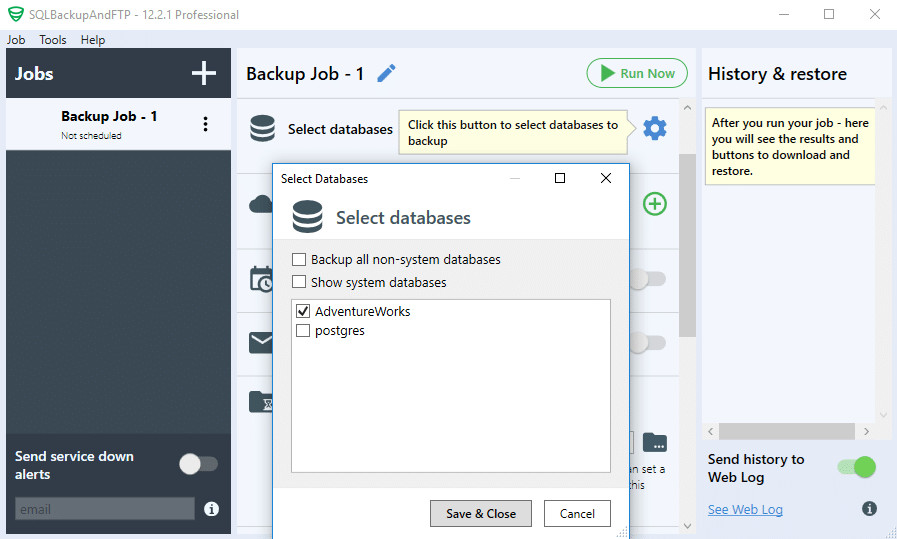Click the database icon in Select Databases dialog

pos(308,217)
